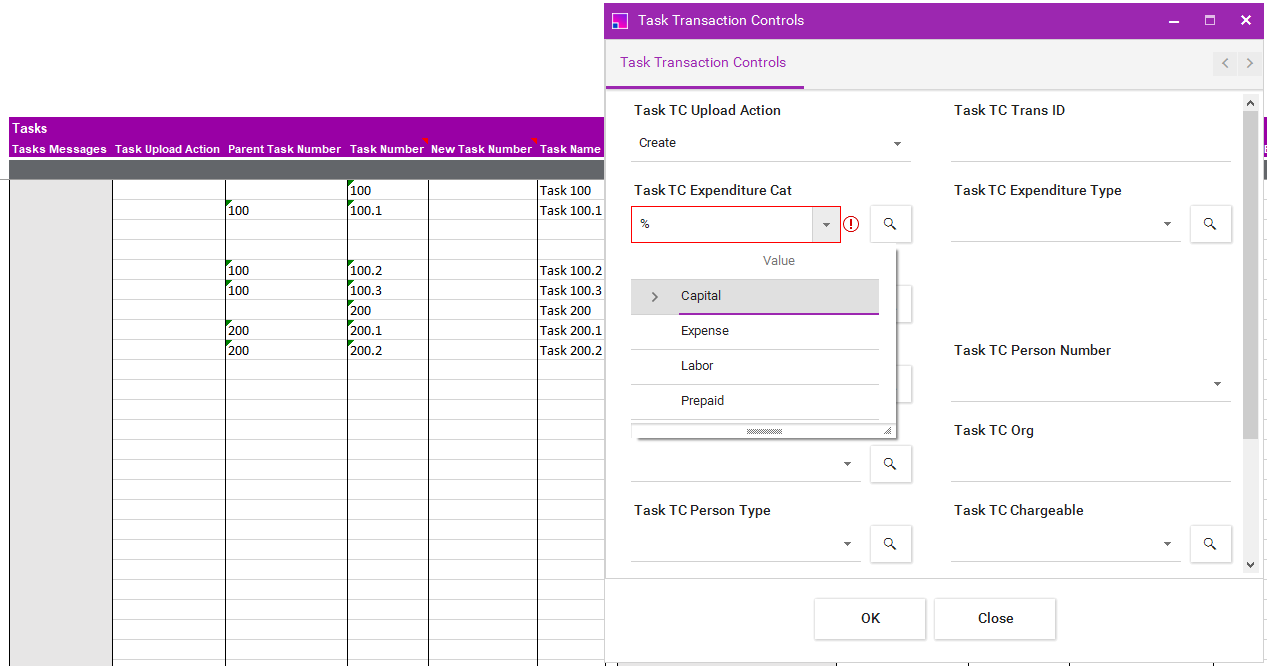1267x666 pixels.
Task: Click the OK button
Action: (x=870, y=618)
